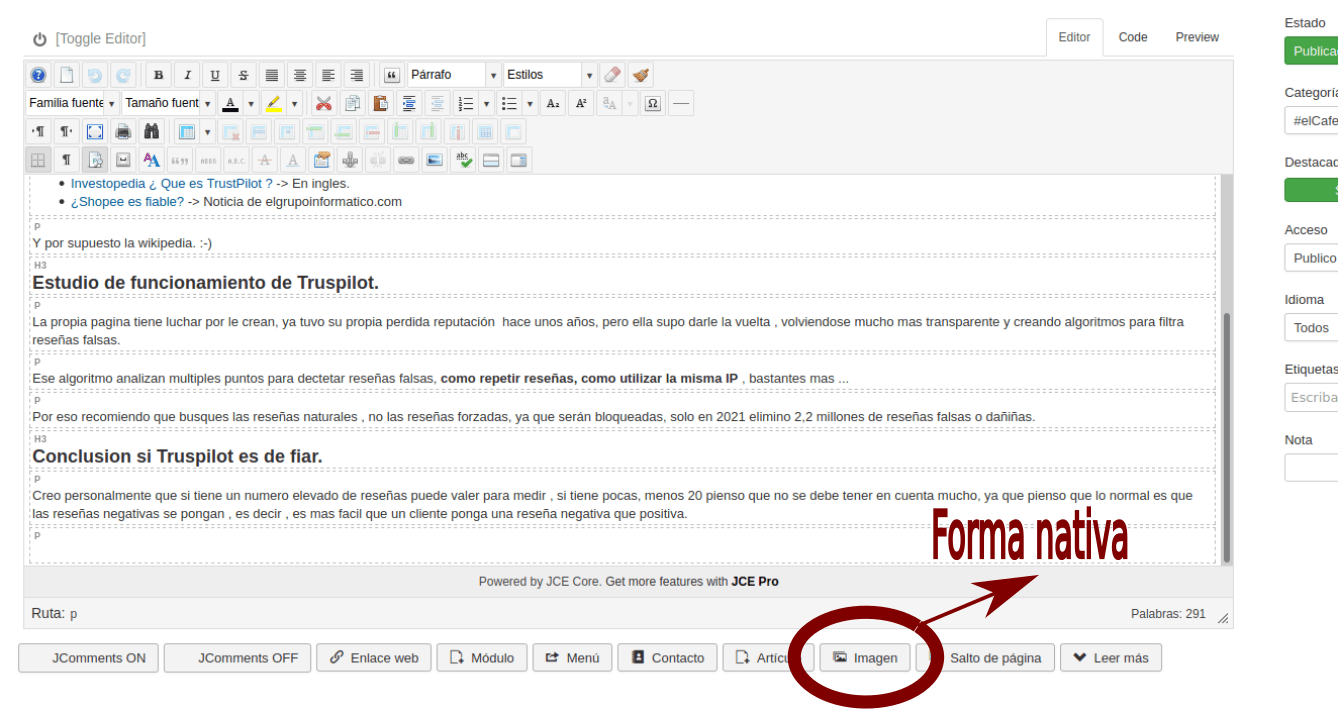Insert a link with chain icon
1338x716 pixels.
click(406, 159)
